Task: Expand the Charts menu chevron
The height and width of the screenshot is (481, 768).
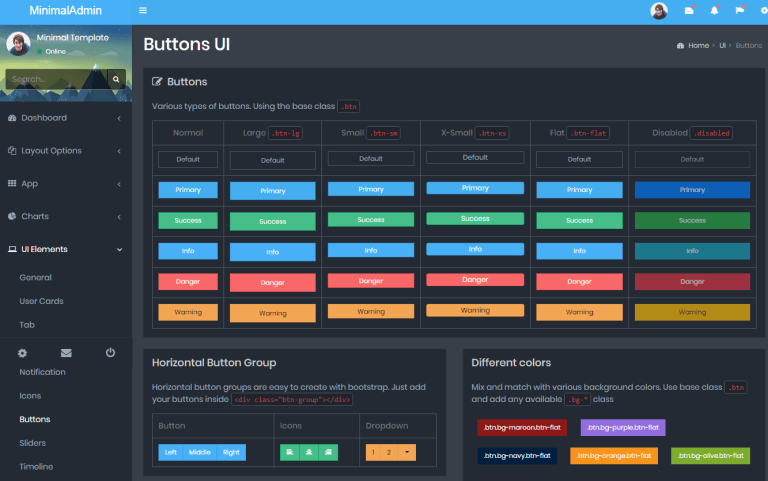Action: pos(119,216)
